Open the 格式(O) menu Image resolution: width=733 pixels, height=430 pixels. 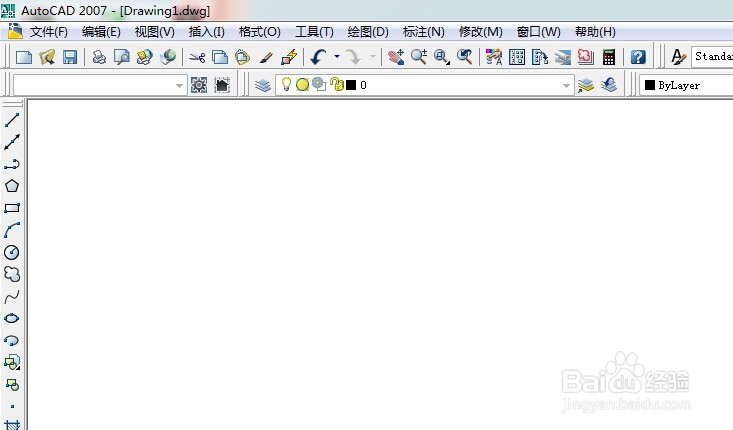click(x=259, y=32)
